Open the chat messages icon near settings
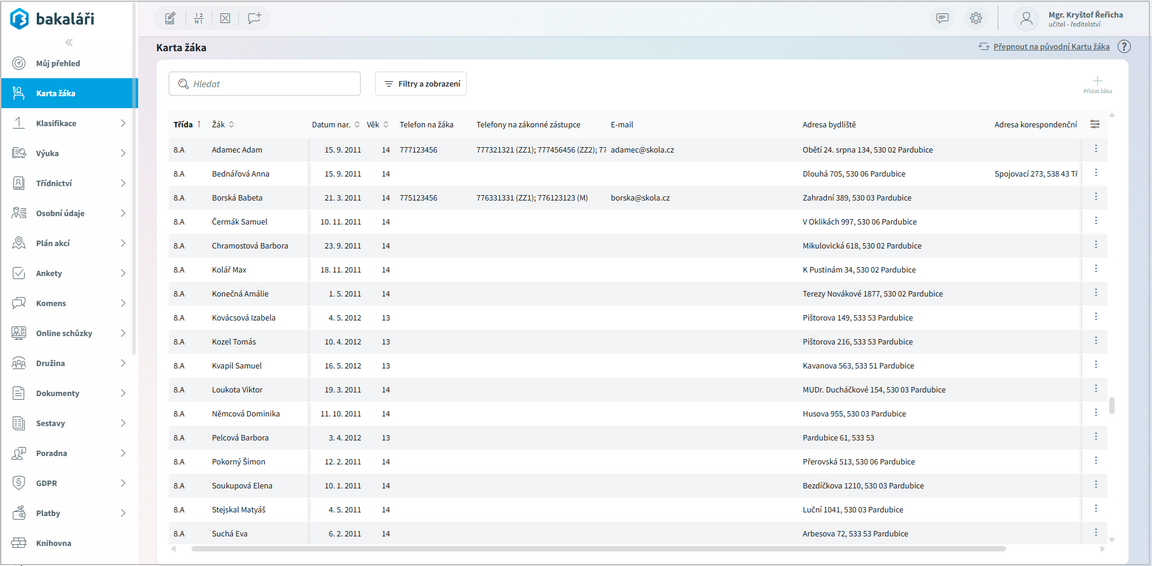This screenshot has height=566, width=1152. (x=942, y=18)
